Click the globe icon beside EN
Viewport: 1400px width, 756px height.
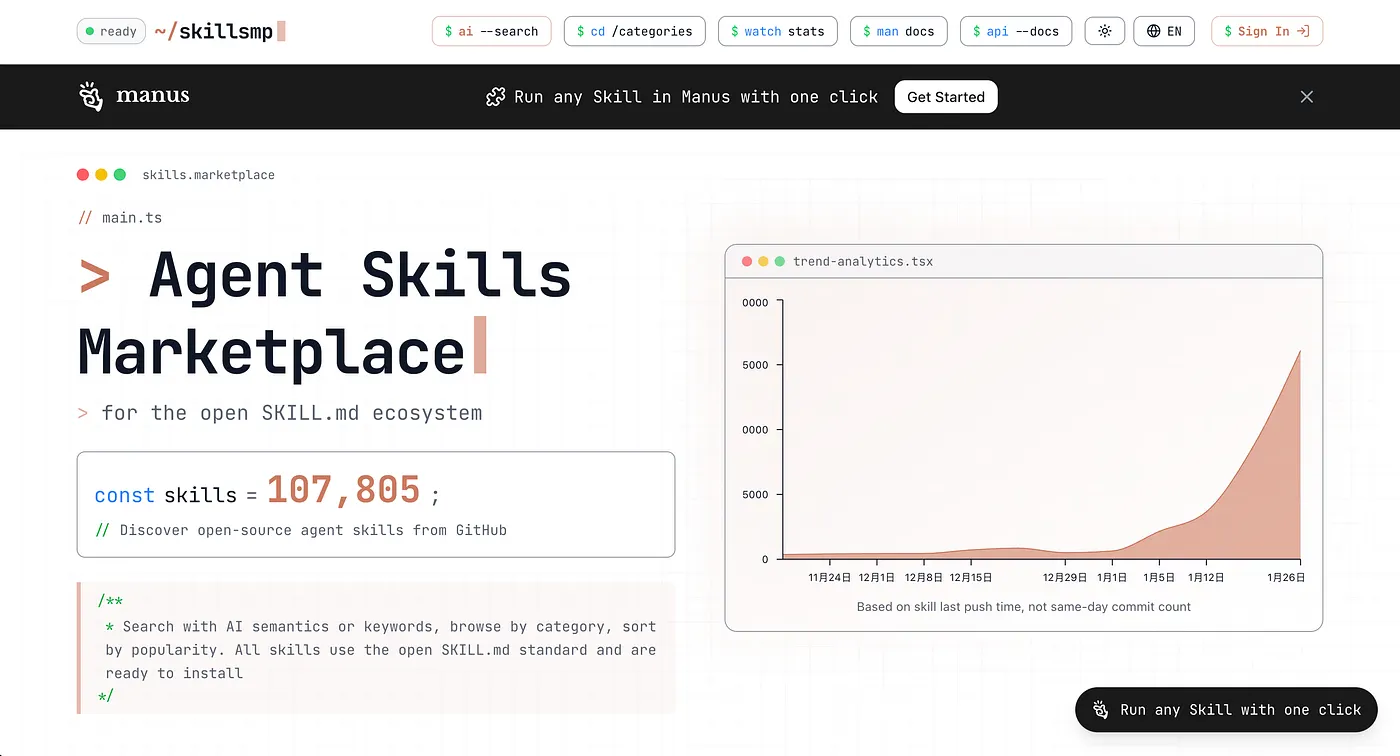pyautogui.click(x=1154, y=31)
